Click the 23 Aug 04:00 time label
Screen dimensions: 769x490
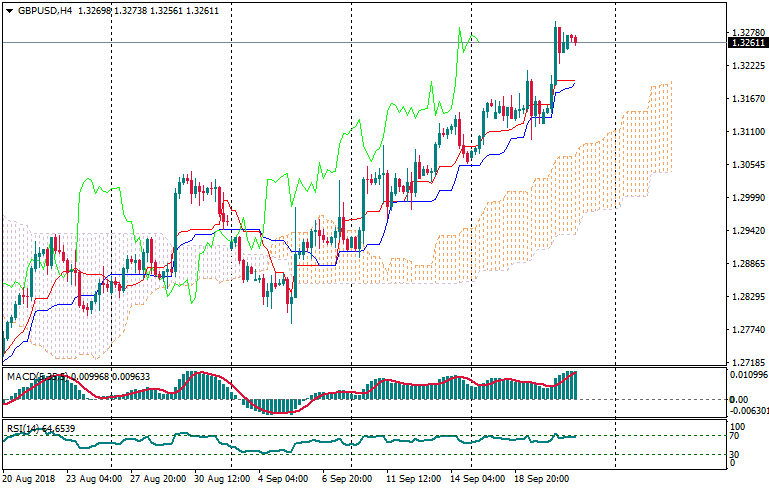coord(92,479)
